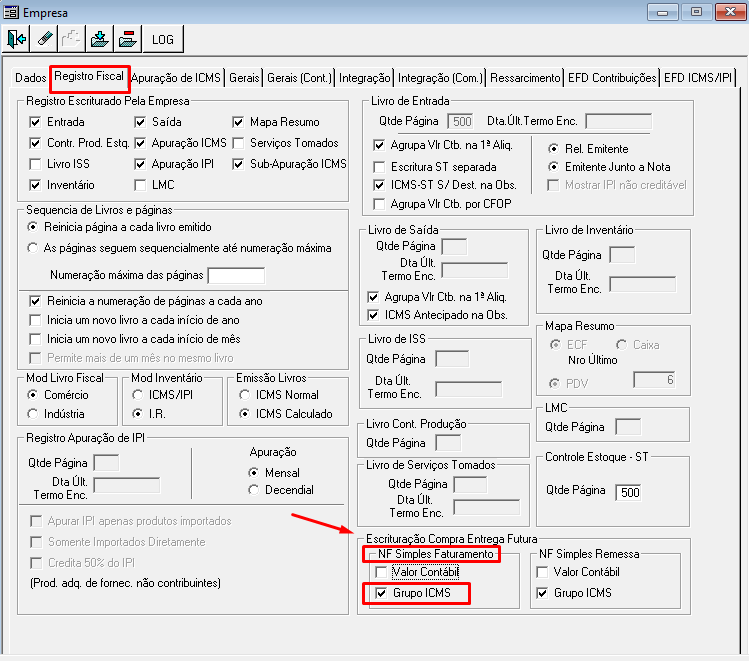Uncheck Grupo ICMS under NF Simples Faturamento
749x661 pixels.
point(380,593)
